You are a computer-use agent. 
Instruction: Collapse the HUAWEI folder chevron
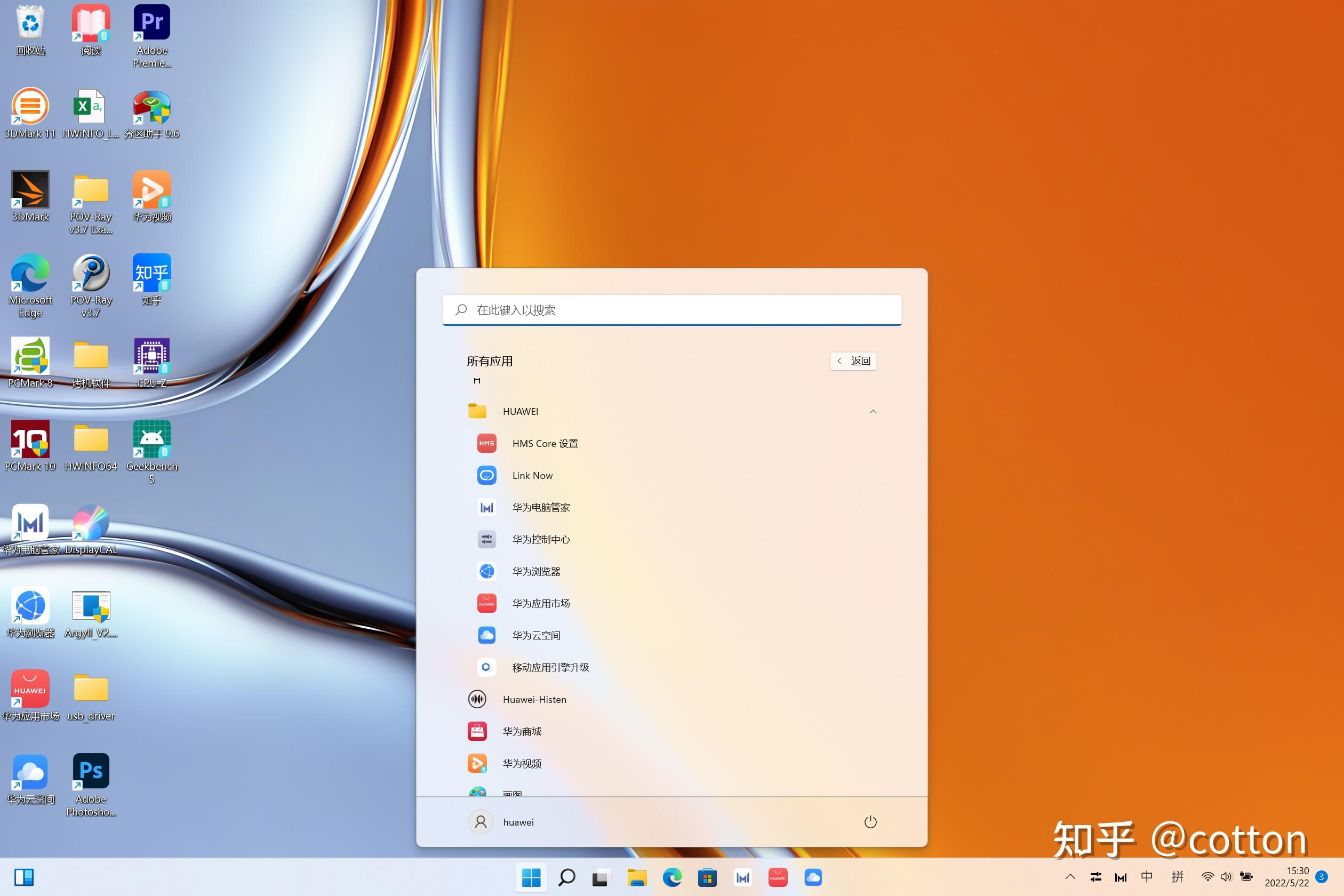pyautogui.click(x=873, y=411)
